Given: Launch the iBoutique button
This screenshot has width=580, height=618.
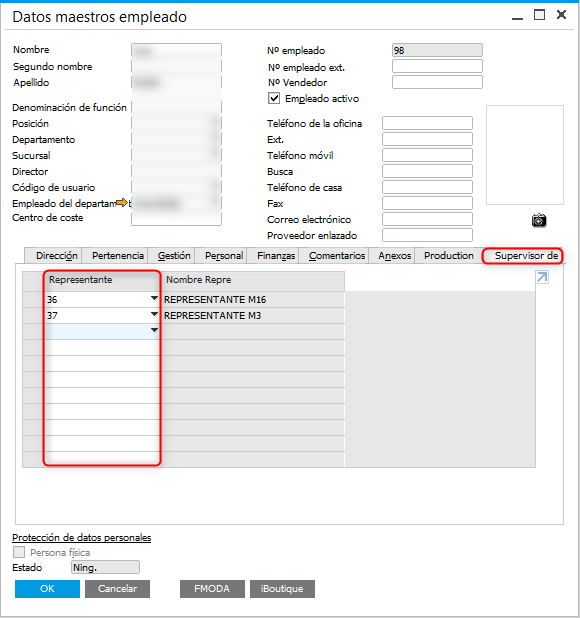Looking at the screenshot, I should (x=282, y=588).
